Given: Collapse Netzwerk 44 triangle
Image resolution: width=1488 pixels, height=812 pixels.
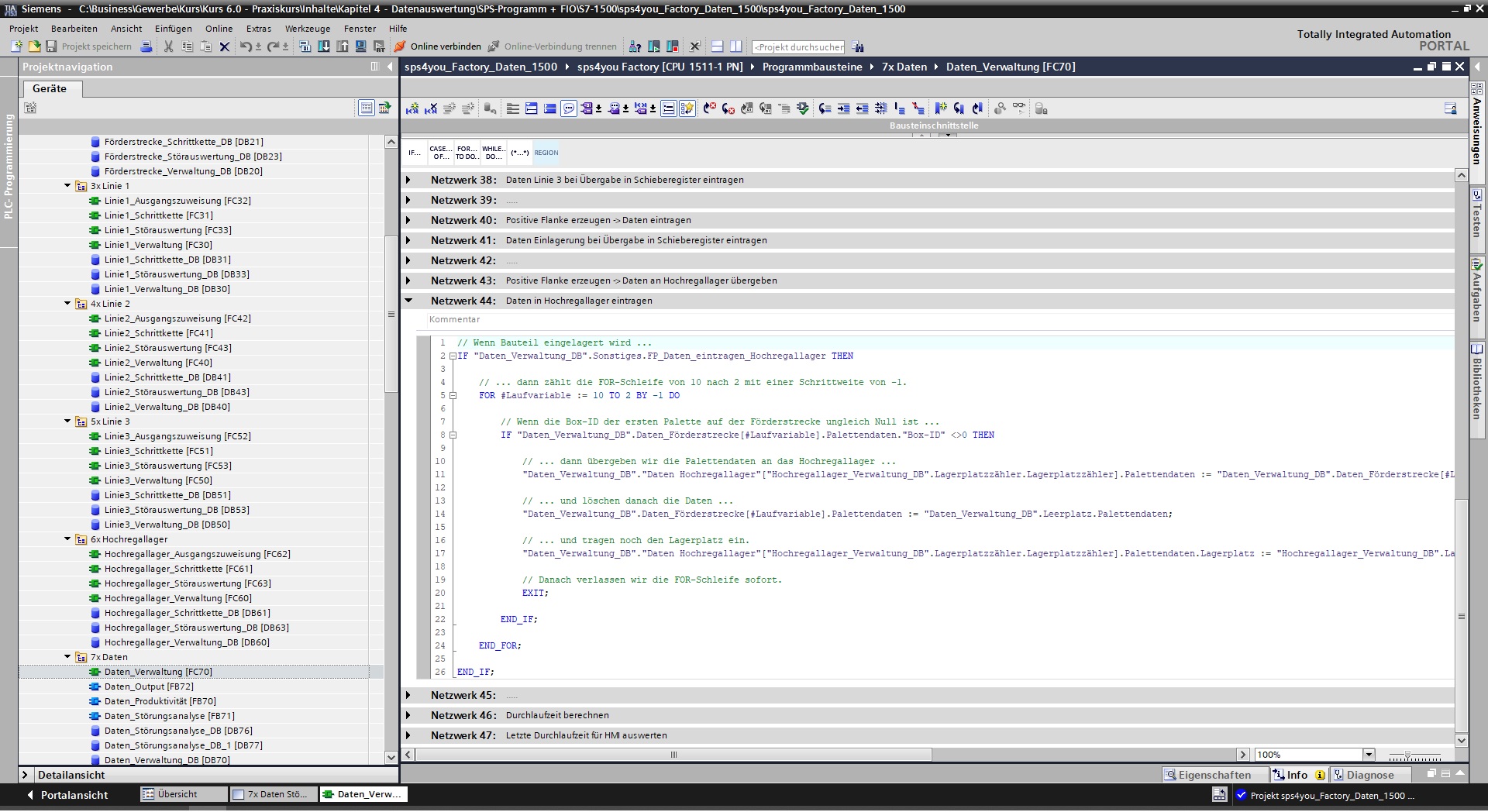Looking at the screenshot, I should point(408,301).
